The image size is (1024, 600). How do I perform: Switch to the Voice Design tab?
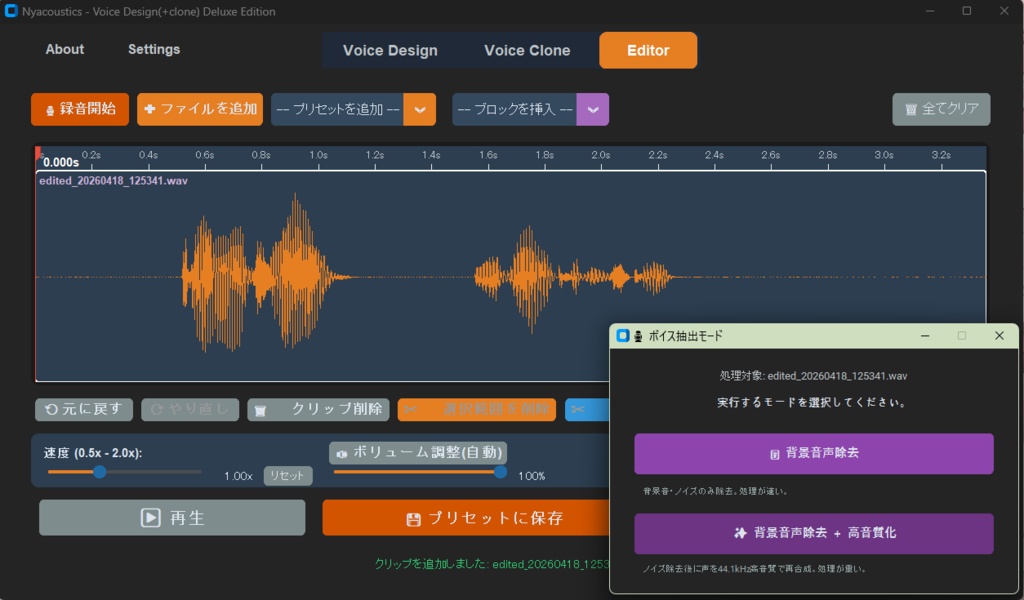[x=390, y=50]
